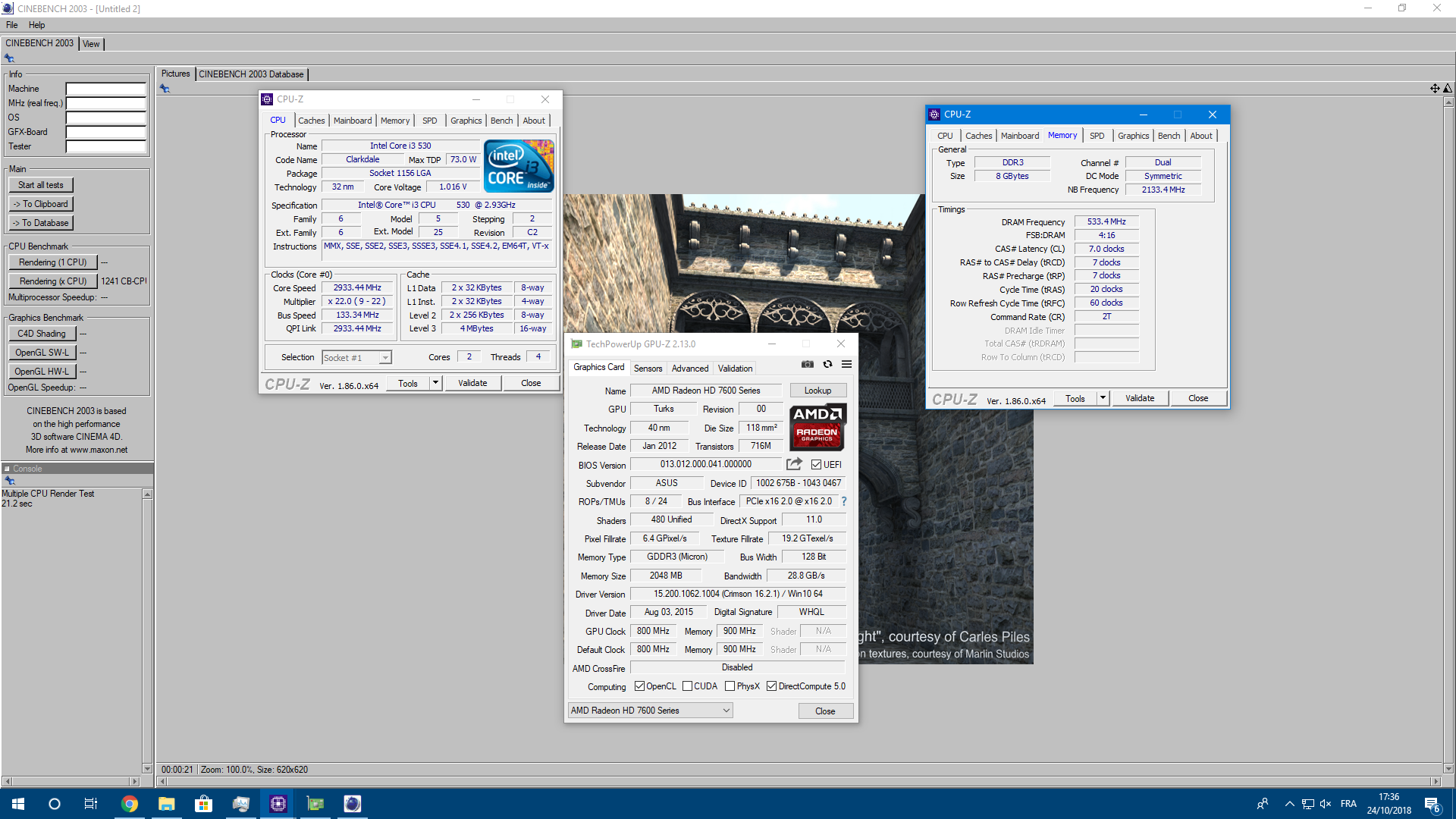Image resolution: width=1456 pixels, height=819 pixels.
Task: Click Validate in the left CPU-Z window
Action: pos(472,383)
